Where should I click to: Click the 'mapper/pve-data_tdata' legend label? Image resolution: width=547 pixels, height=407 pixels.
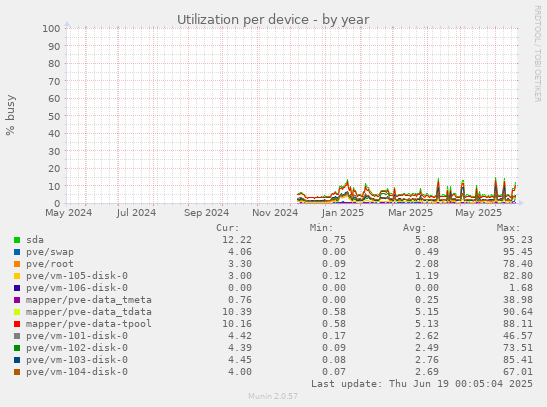click(x=89, y=312)
